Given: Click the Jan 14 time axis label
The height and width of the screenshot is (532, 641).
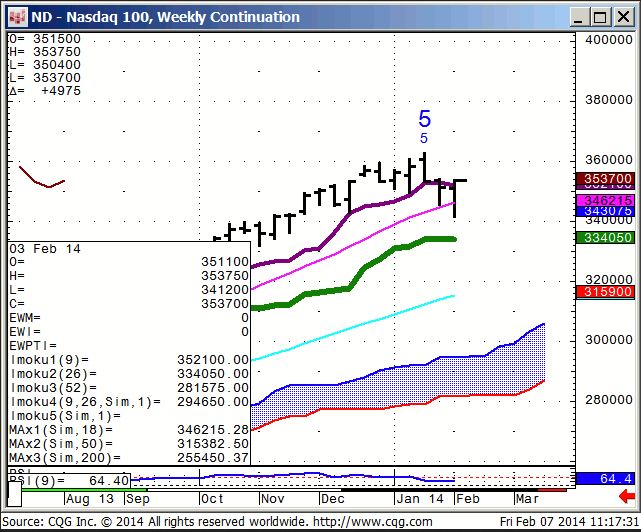Looking at the screenshot, I should point(420,499).
